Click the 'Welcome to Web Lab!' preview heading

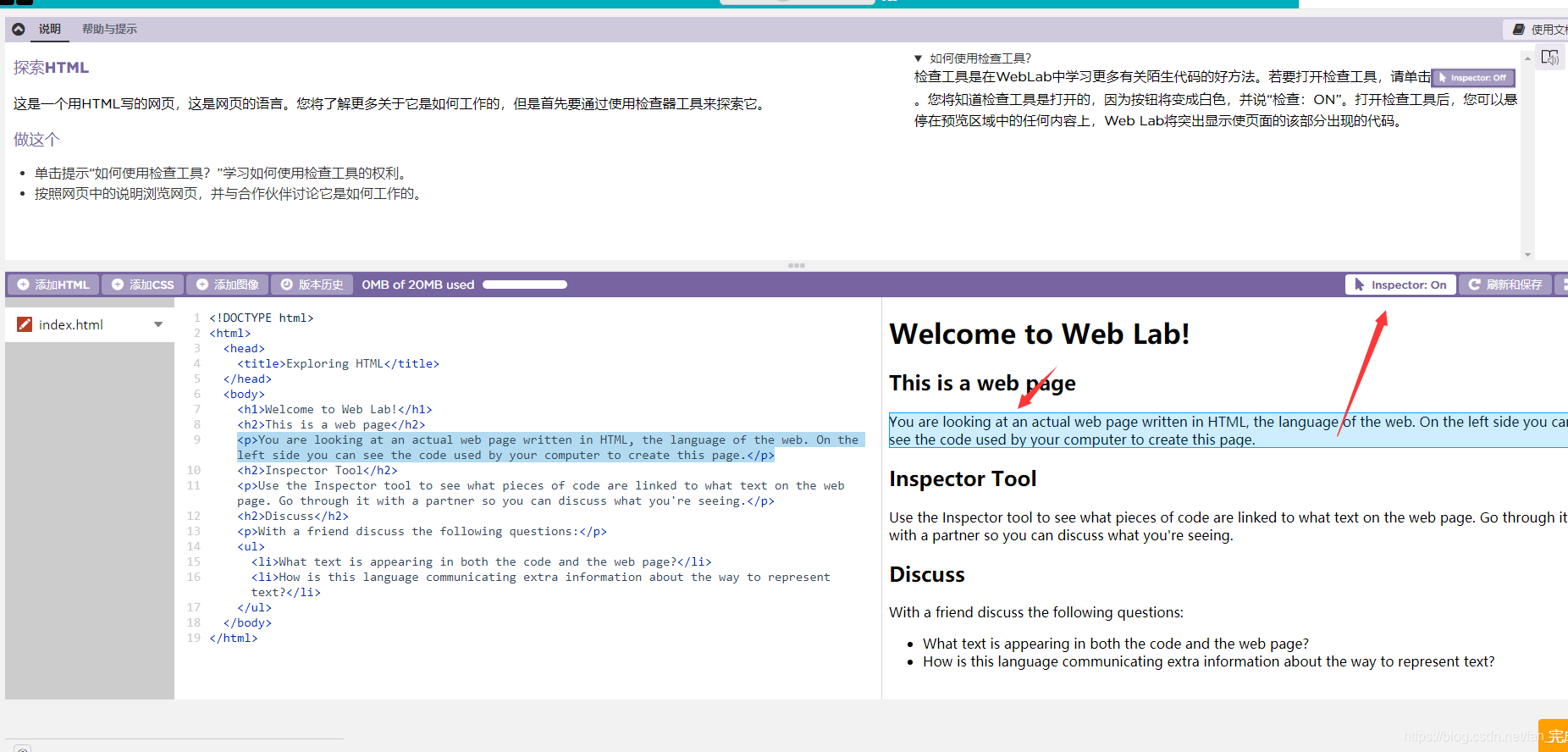point(1039,334)
